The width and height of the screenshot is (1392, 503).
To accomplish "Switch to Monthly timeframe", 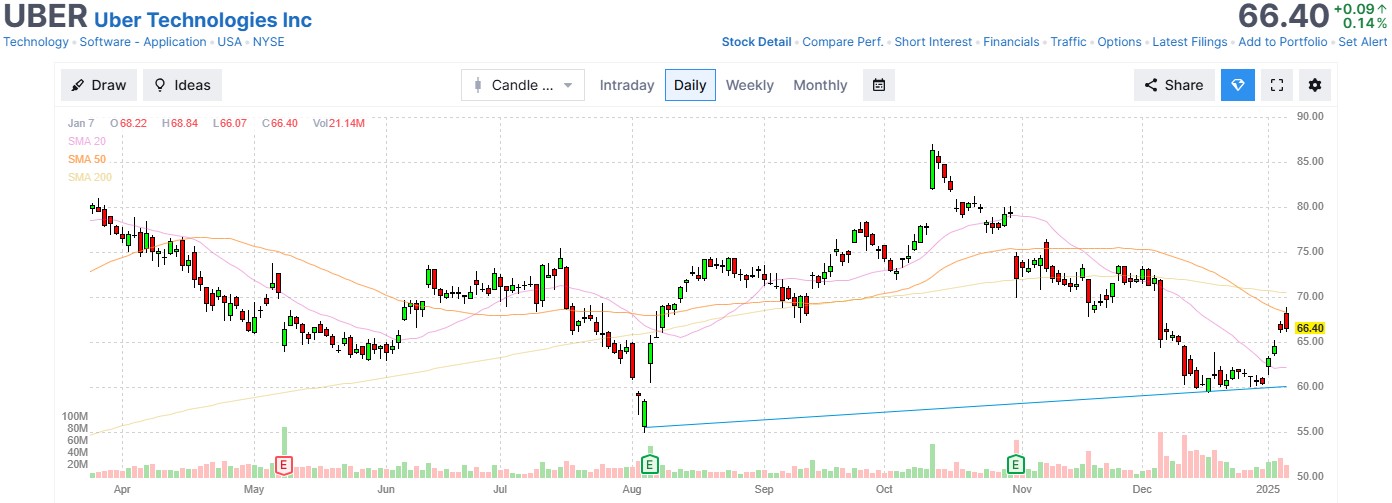I will pos(820,85).
